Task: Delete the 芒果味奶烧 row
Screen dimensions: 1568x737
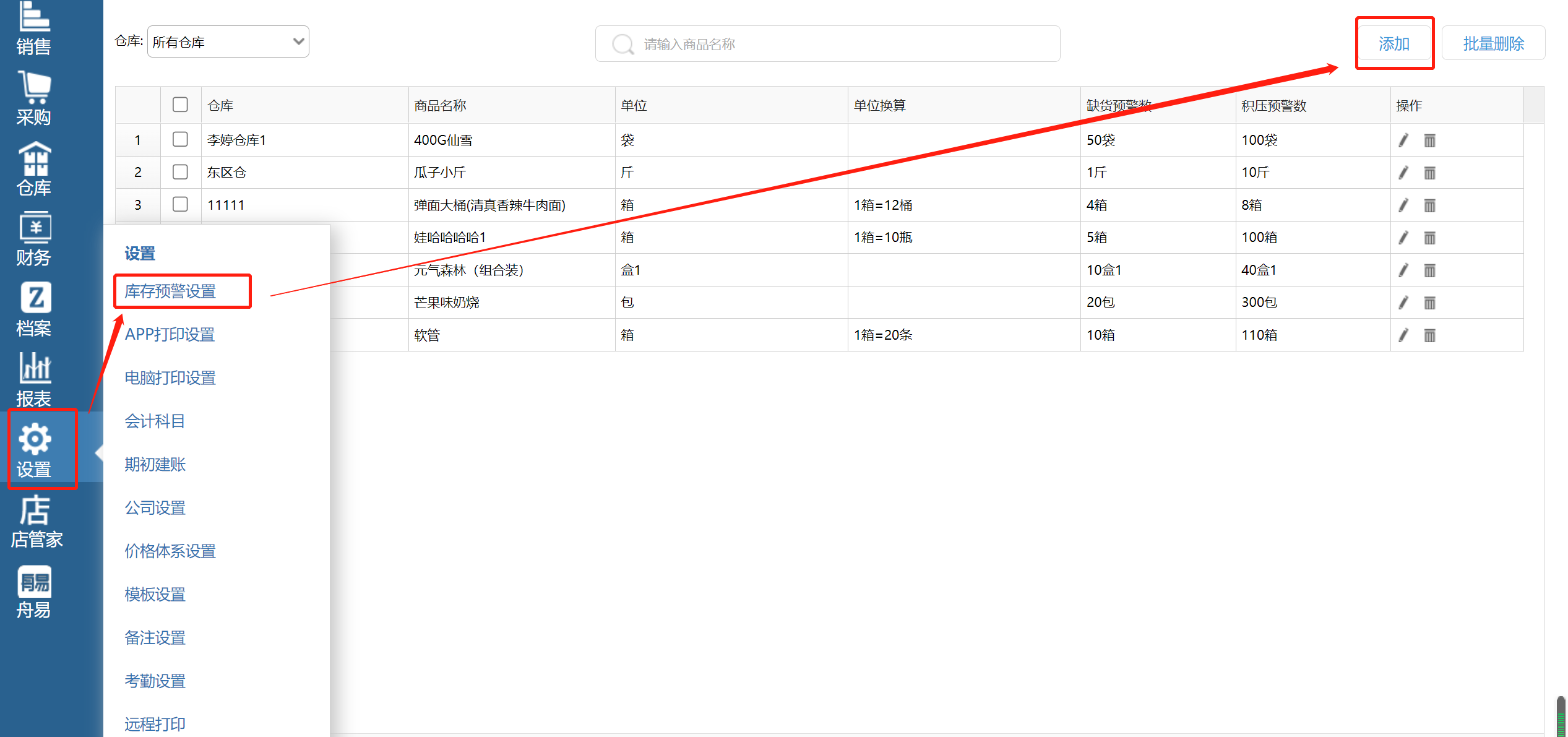Action: click(x=1429, y=303)
